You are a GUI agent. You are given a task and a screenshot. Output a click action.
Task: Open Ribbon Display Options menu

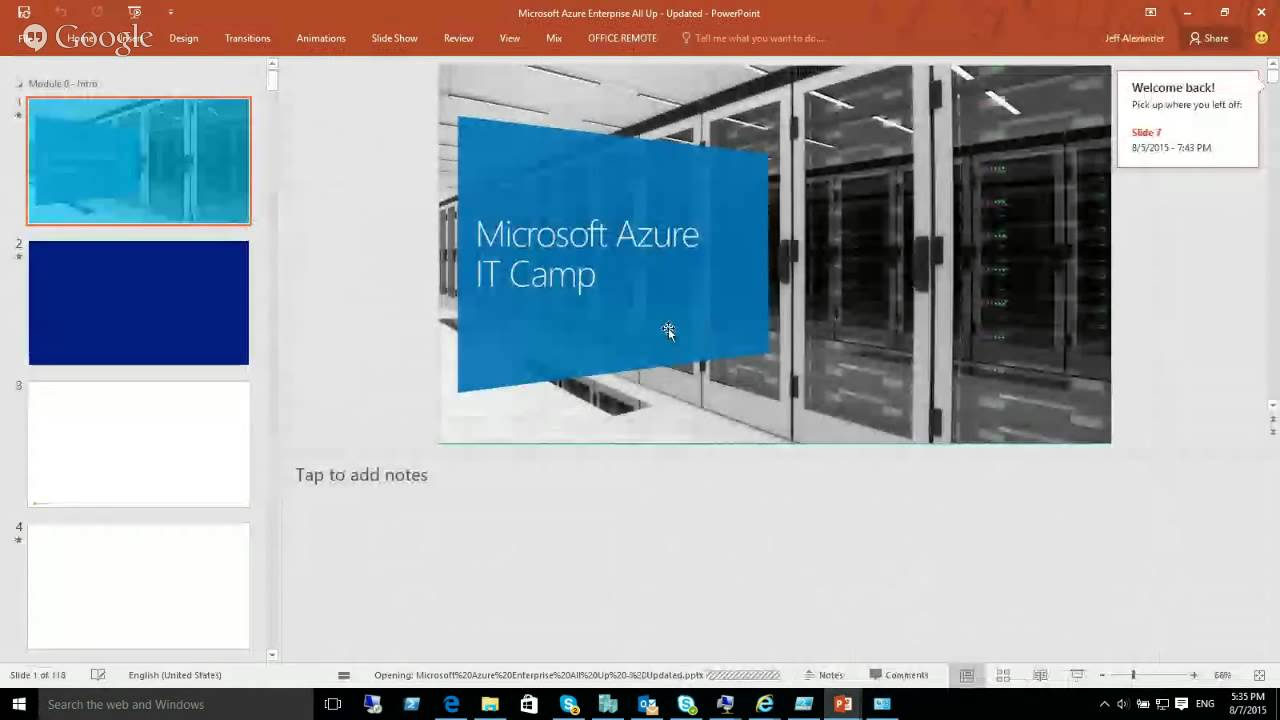(1150, 12)
